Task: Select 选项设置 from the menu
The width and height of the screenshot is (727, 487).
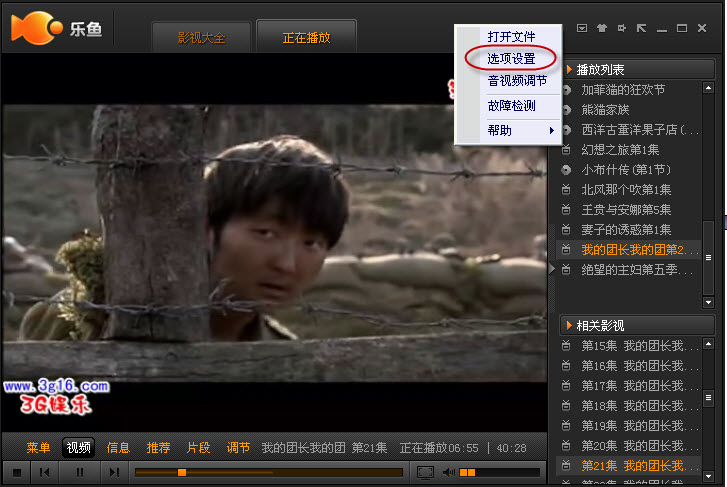Action: (x=511, y=59)
